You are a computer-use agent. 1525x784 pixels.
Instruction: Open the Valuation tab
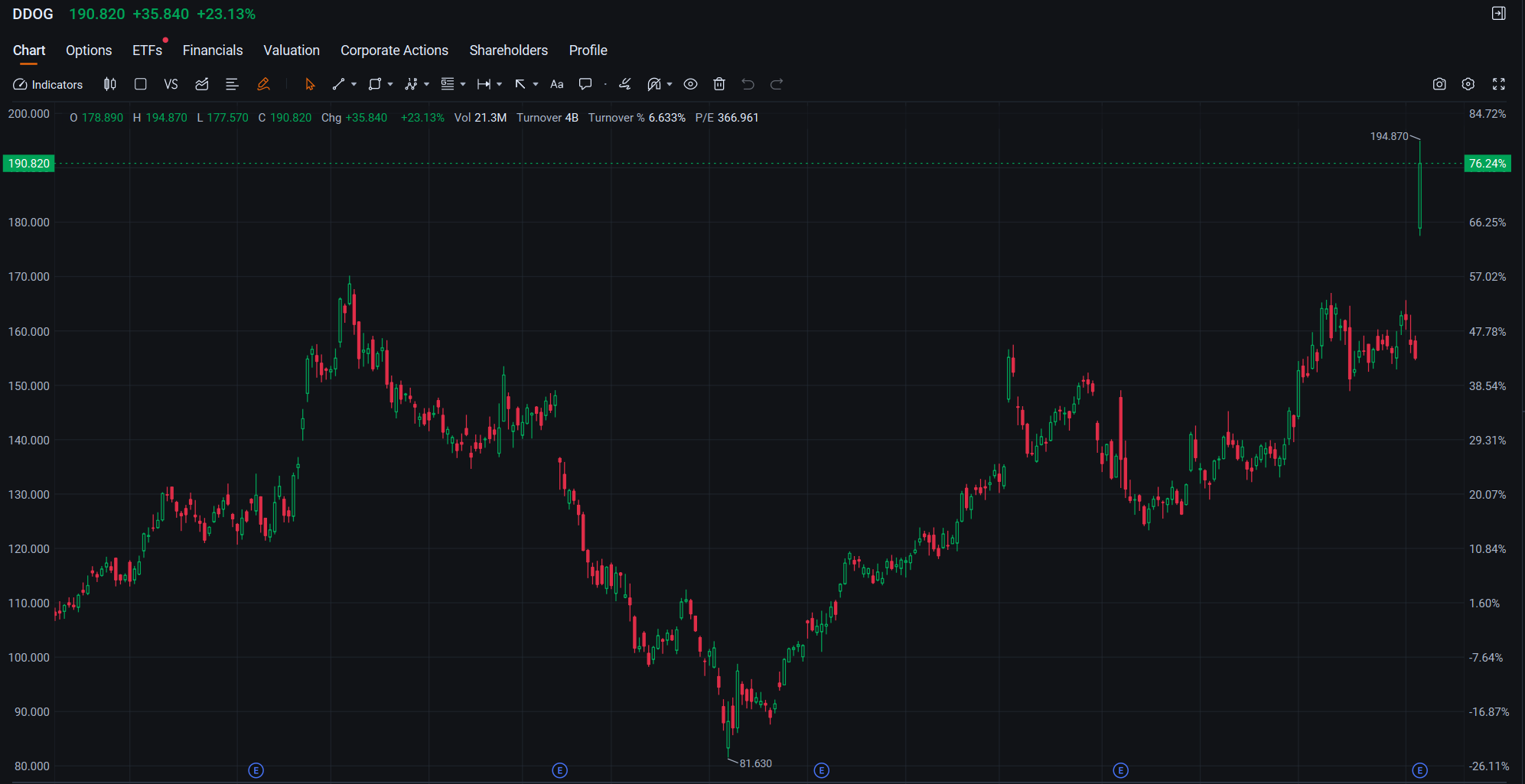pos(291,50)
